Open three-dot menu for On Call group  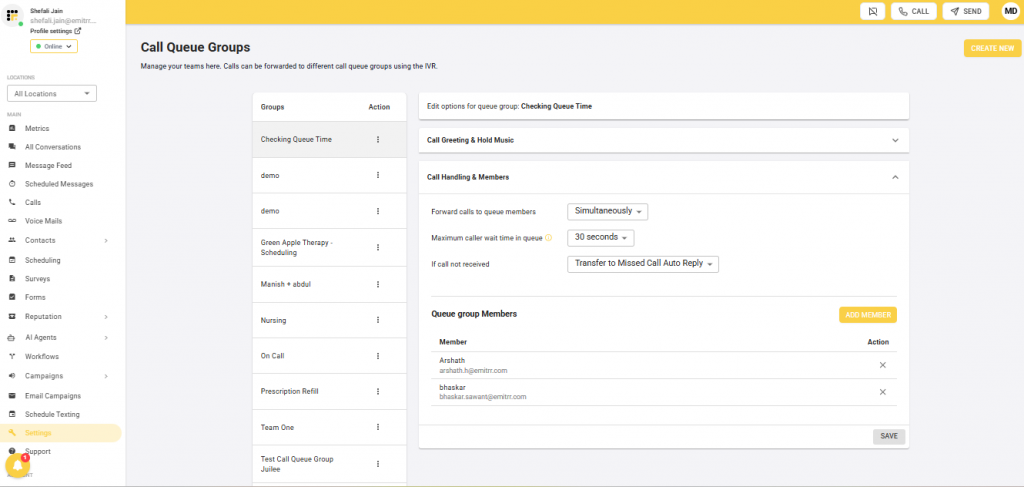378,356
